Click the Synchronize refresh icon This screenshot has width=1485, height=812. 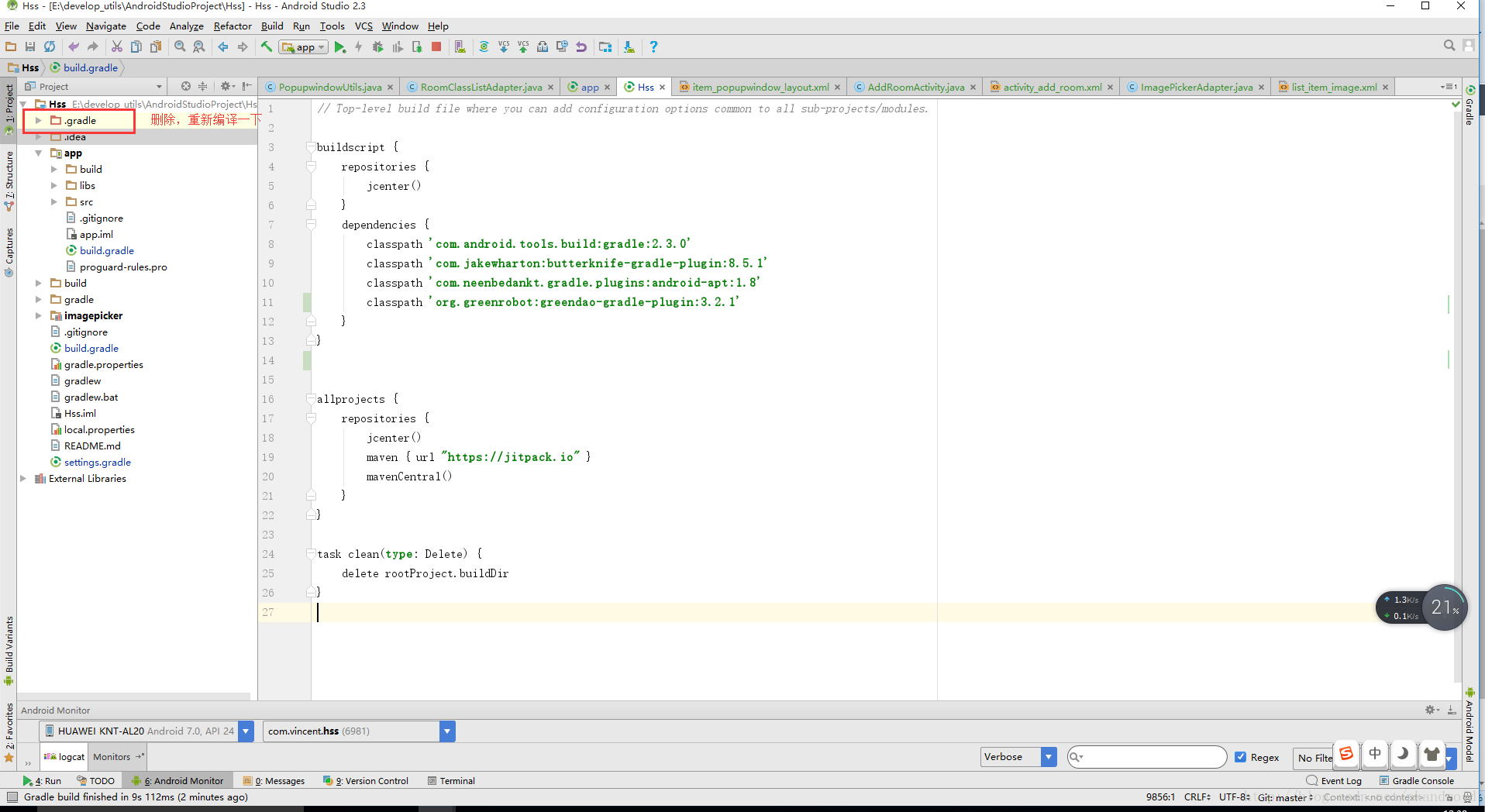point(50,47)
